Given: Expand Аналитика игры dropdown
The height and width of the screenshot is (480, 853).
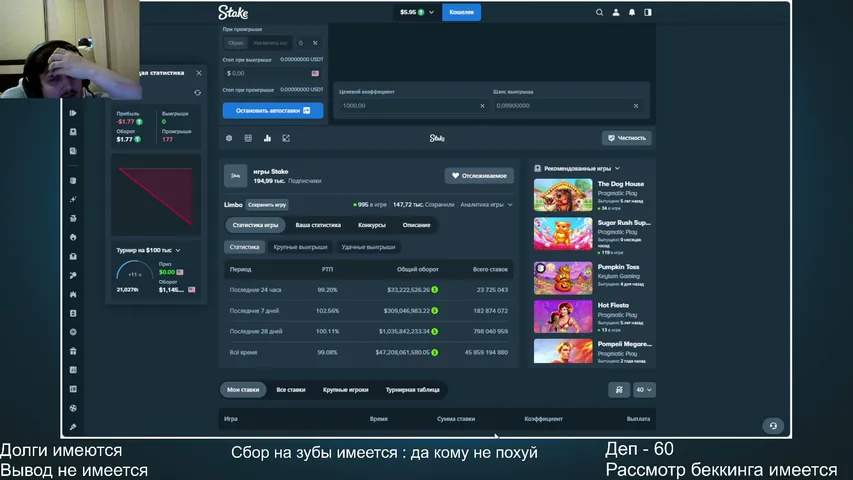Looking at the screenshot, I should 486,205.
